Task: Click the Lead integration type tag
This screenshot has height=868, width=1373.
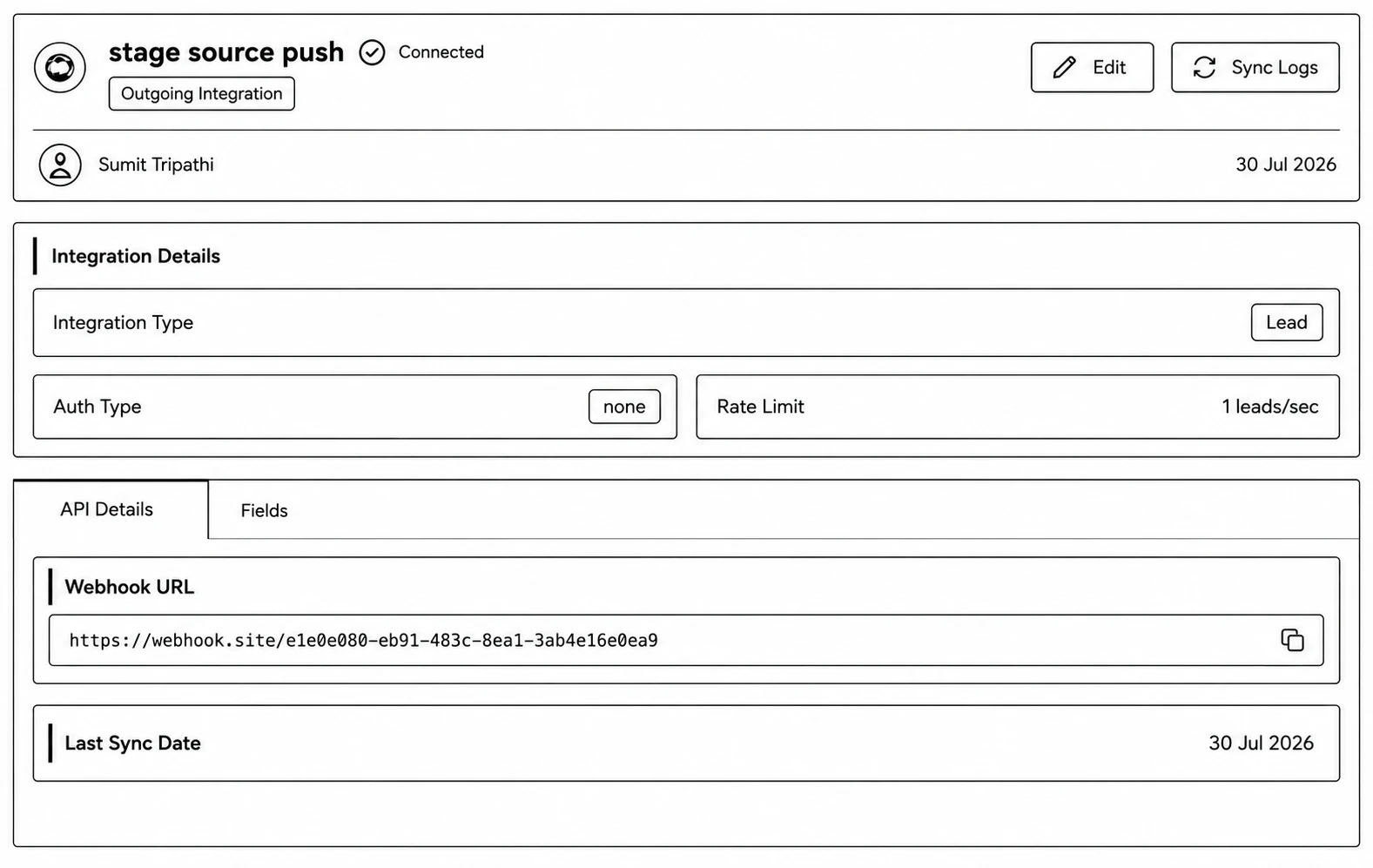Action: pos(1286,322)
